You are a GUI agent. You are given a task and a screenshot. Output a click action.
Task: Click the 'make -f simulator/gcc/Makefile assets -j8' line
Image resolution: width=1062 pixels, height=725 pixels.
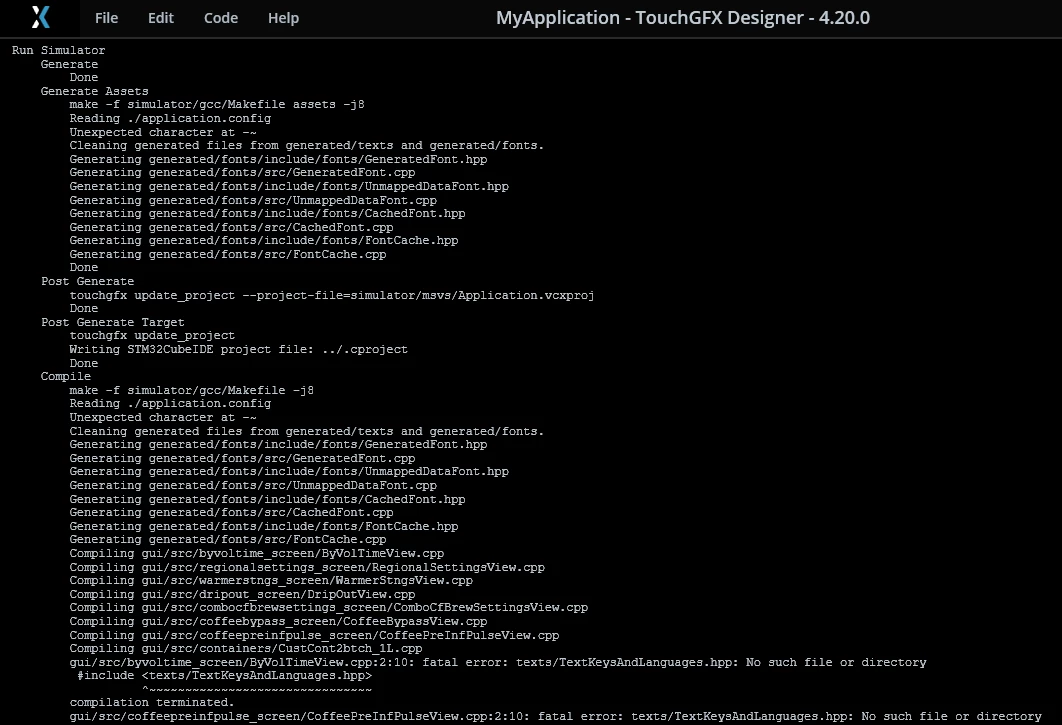(x=217, y=104)
